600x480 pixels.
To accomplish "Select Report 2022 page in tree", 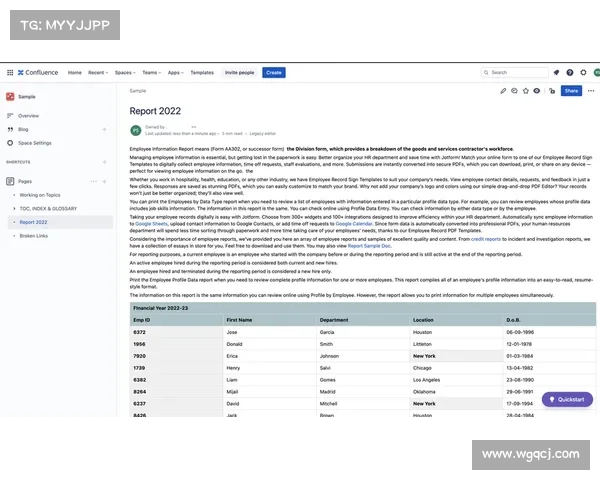I will (33, 222).
